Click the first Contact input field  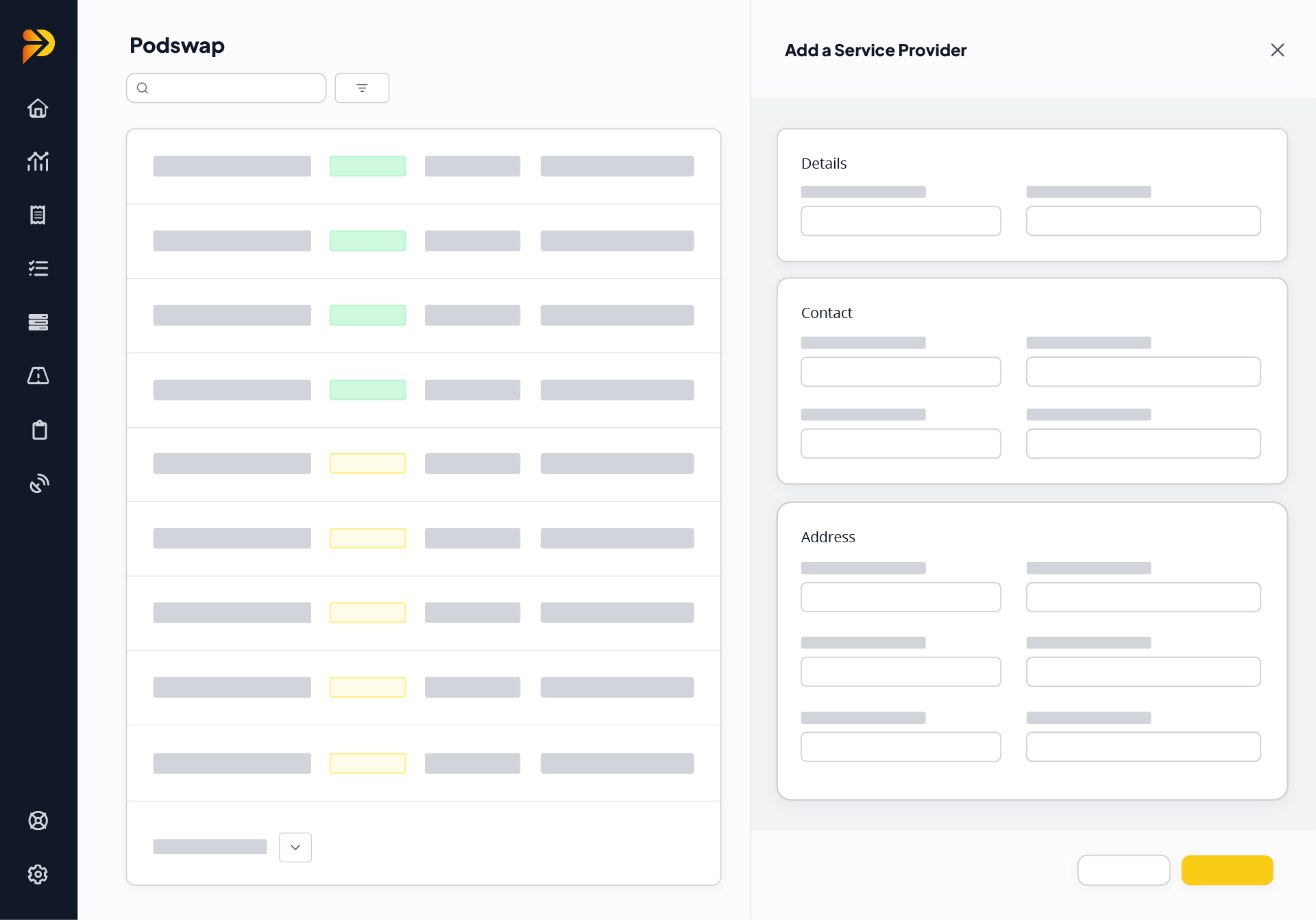point(901,372)
